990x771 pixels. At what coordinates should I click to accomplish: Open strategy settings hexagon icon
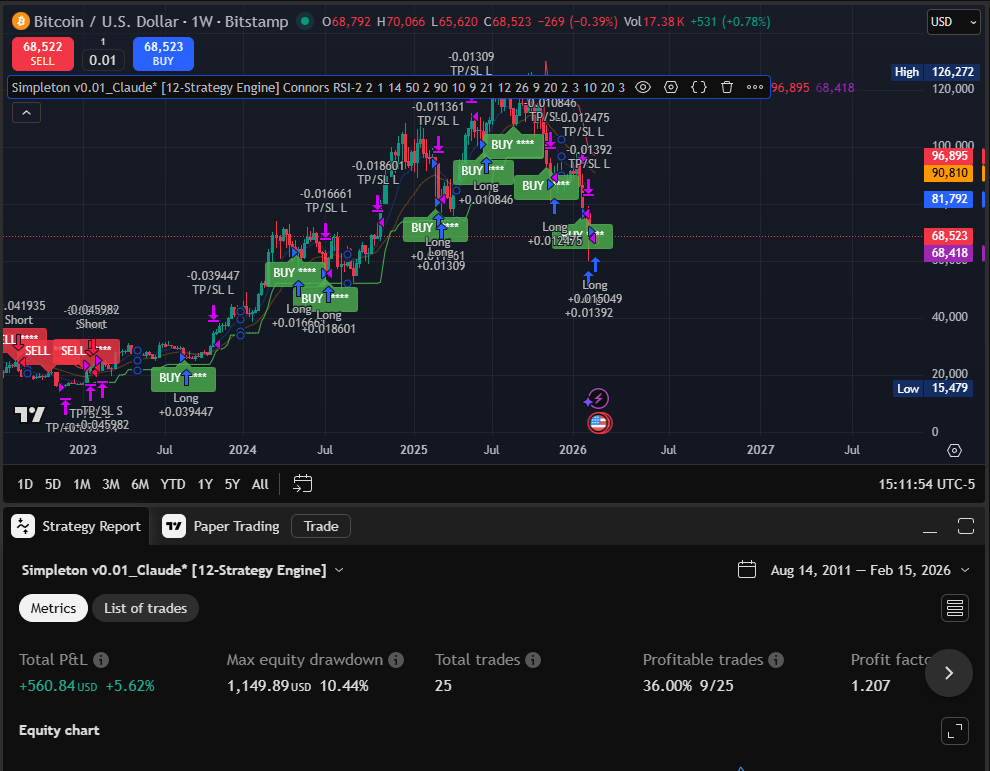tap(671, 87)
